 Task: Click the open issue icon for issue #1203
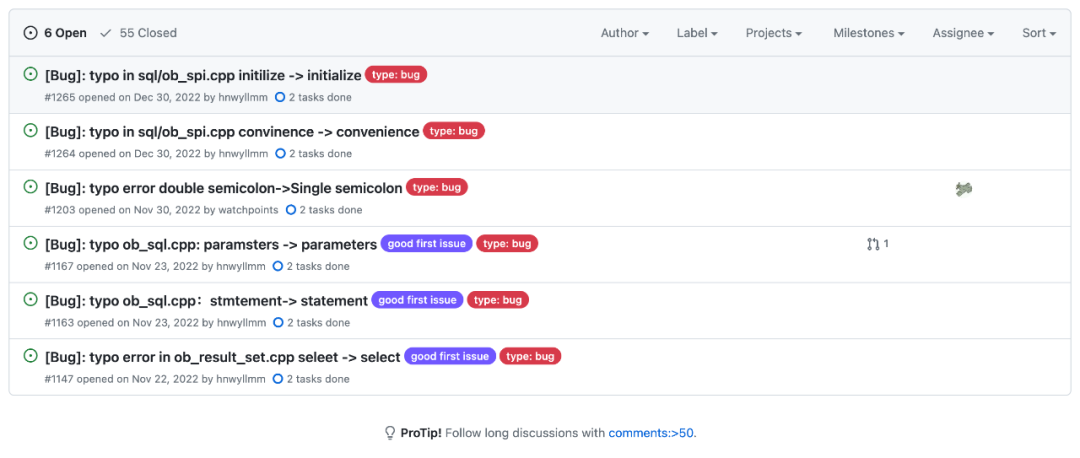(x=31, y=187)
